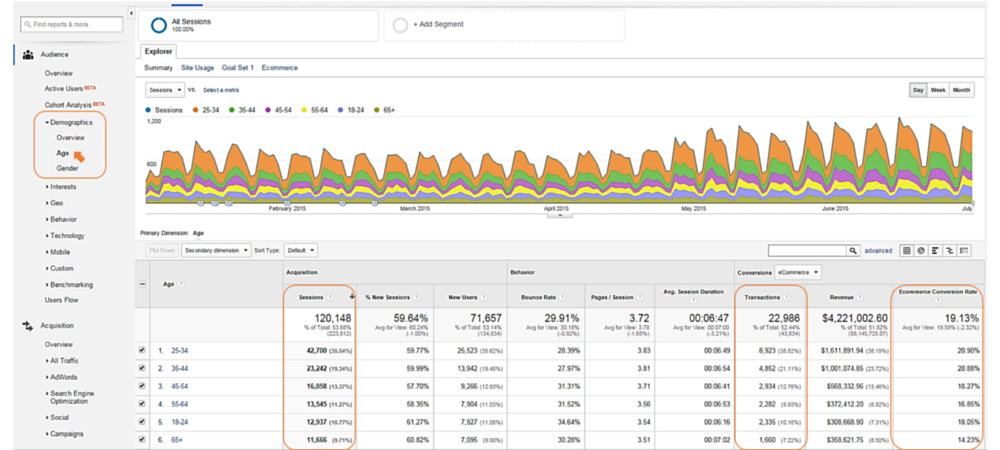Click the Add Segment box
The image size is (1000, 450).
tap(504, 25)
